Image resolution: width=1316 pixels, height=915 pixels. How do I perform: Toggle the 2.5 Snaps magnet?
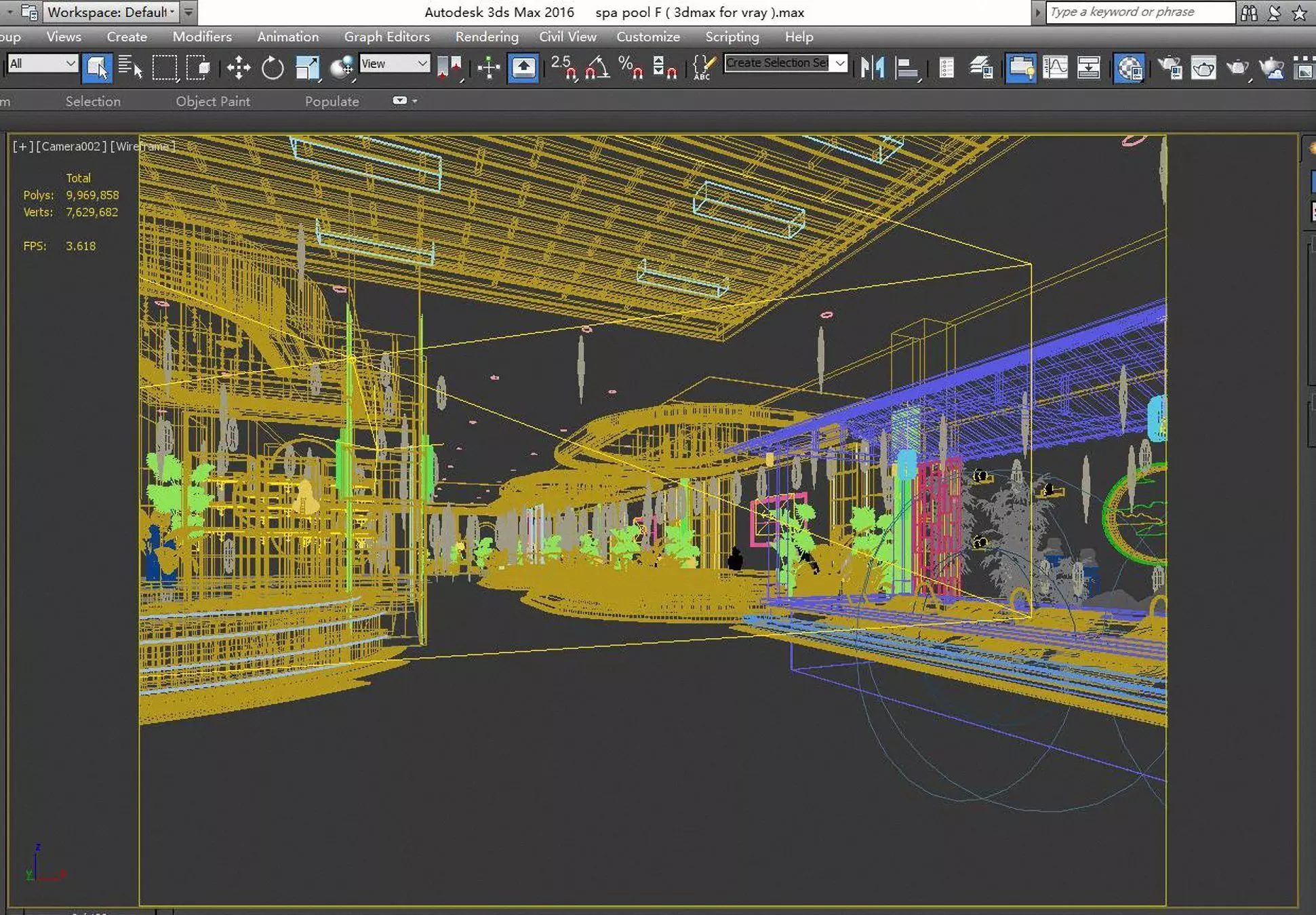click(x=563, y=68)
